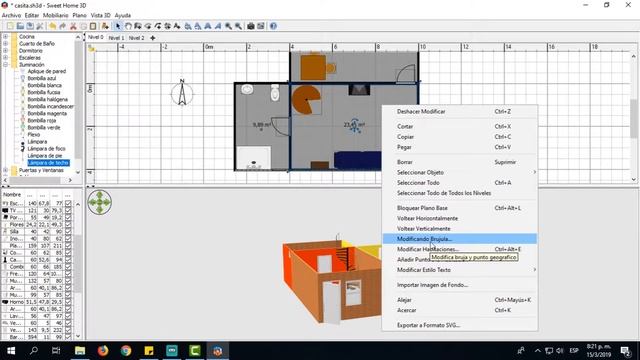Toggle visibility checkbox of the Combi row
The image size is (640, 360).
point(68,267)
